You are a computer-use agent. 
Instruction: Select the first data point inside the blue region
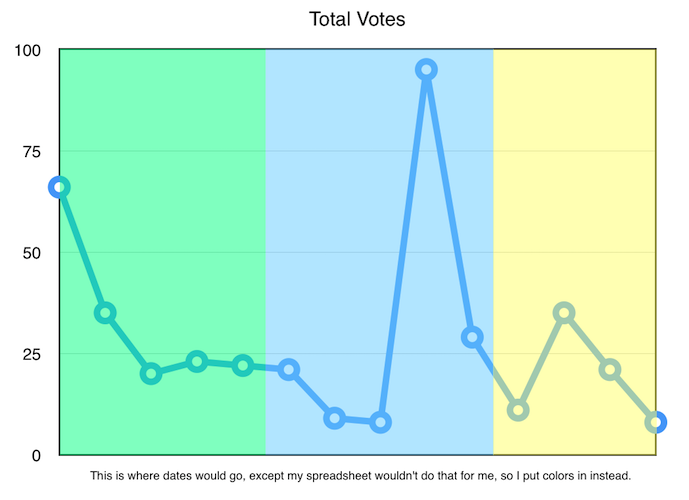[289, 370]
